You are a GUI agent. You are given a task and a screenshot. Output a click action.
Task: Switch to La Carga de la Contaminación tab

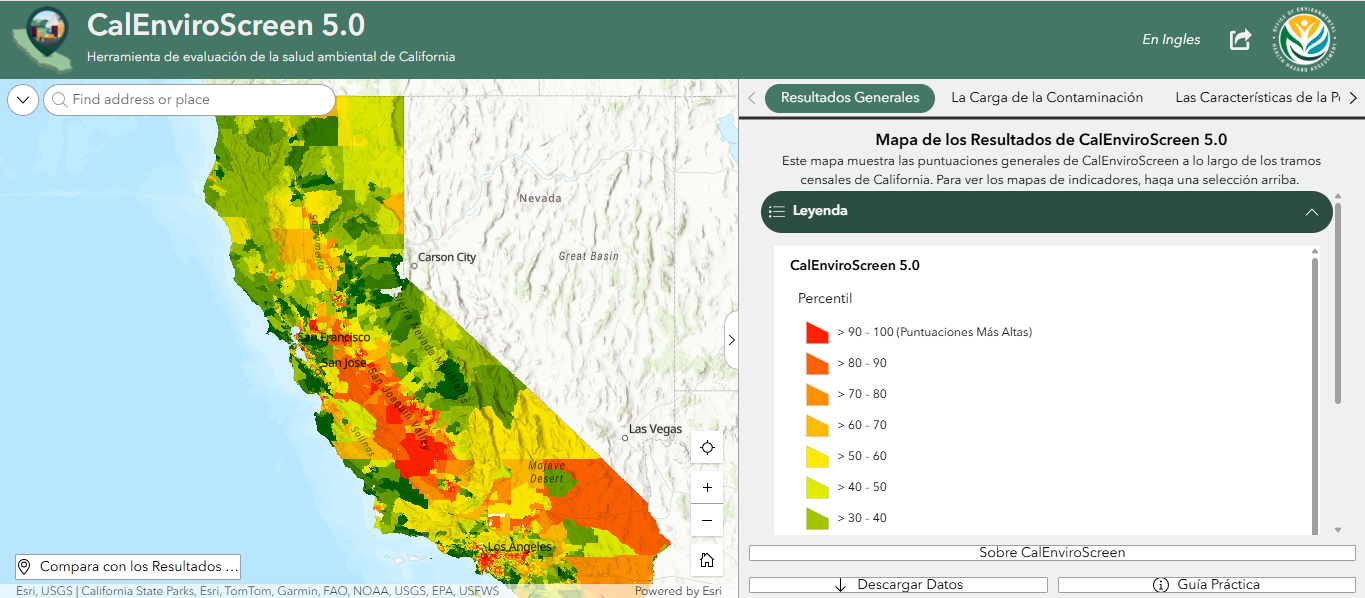tap(1047, 98)
